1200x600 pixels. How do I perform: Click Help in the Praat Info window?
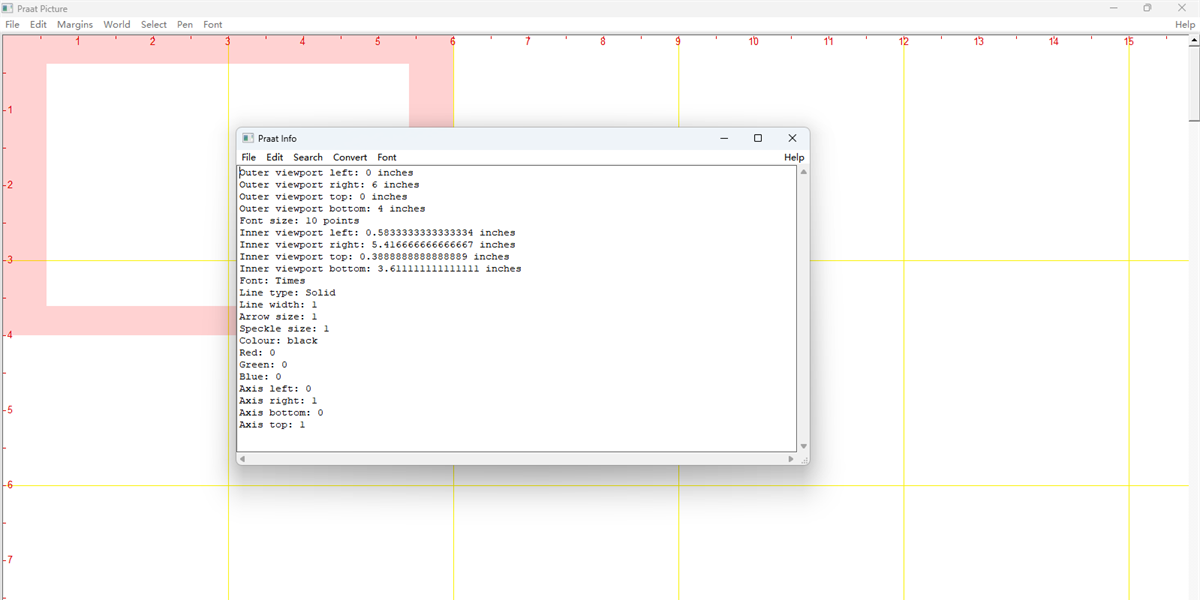tap(793, 157)
